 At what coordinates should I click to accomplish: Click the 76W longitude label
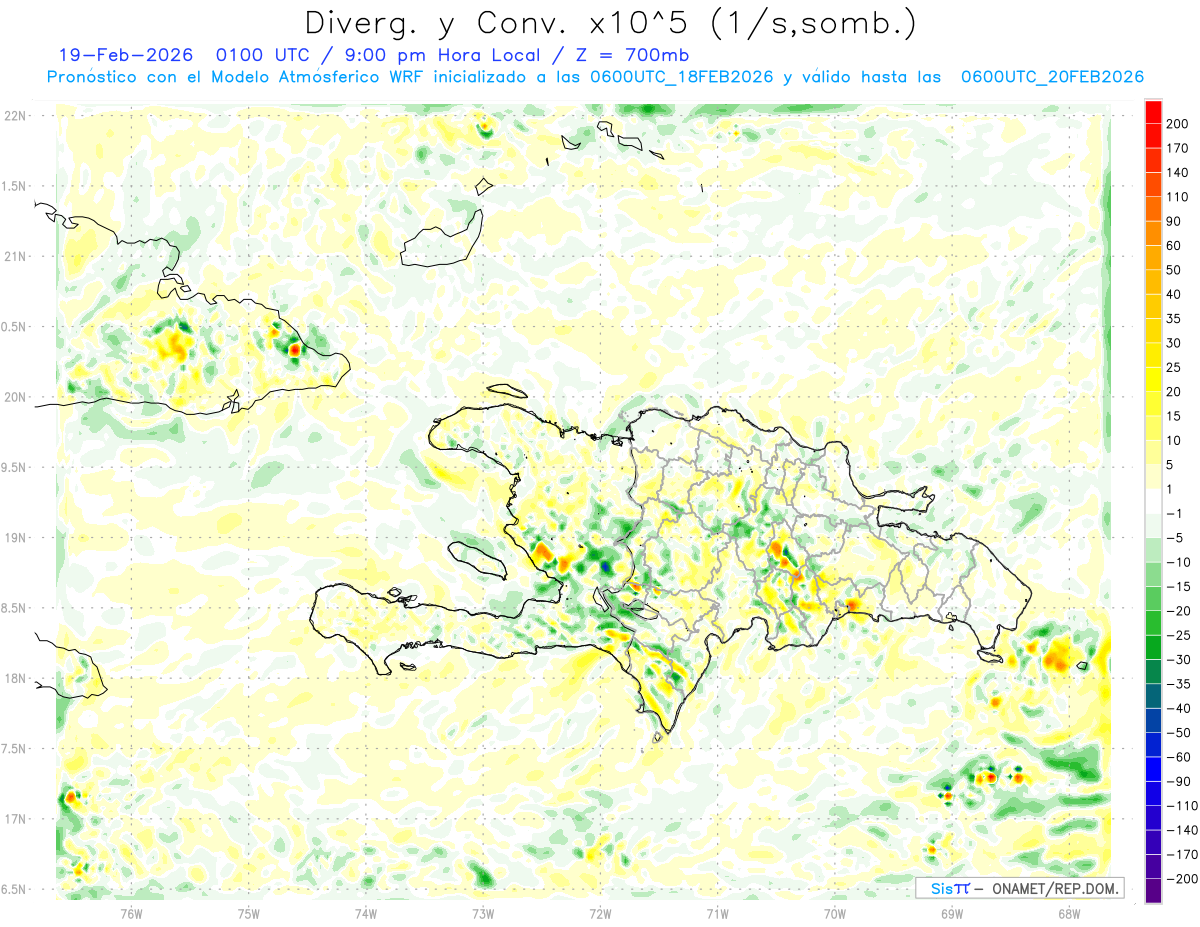pyautogui.click(x=131, y=913)
